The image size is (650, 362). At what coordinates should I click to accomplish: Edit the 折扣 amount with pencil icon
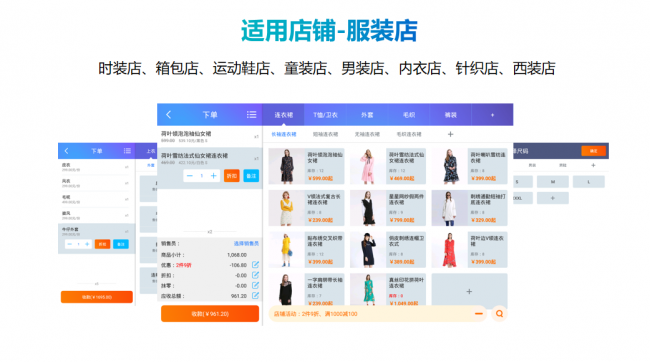255,275
